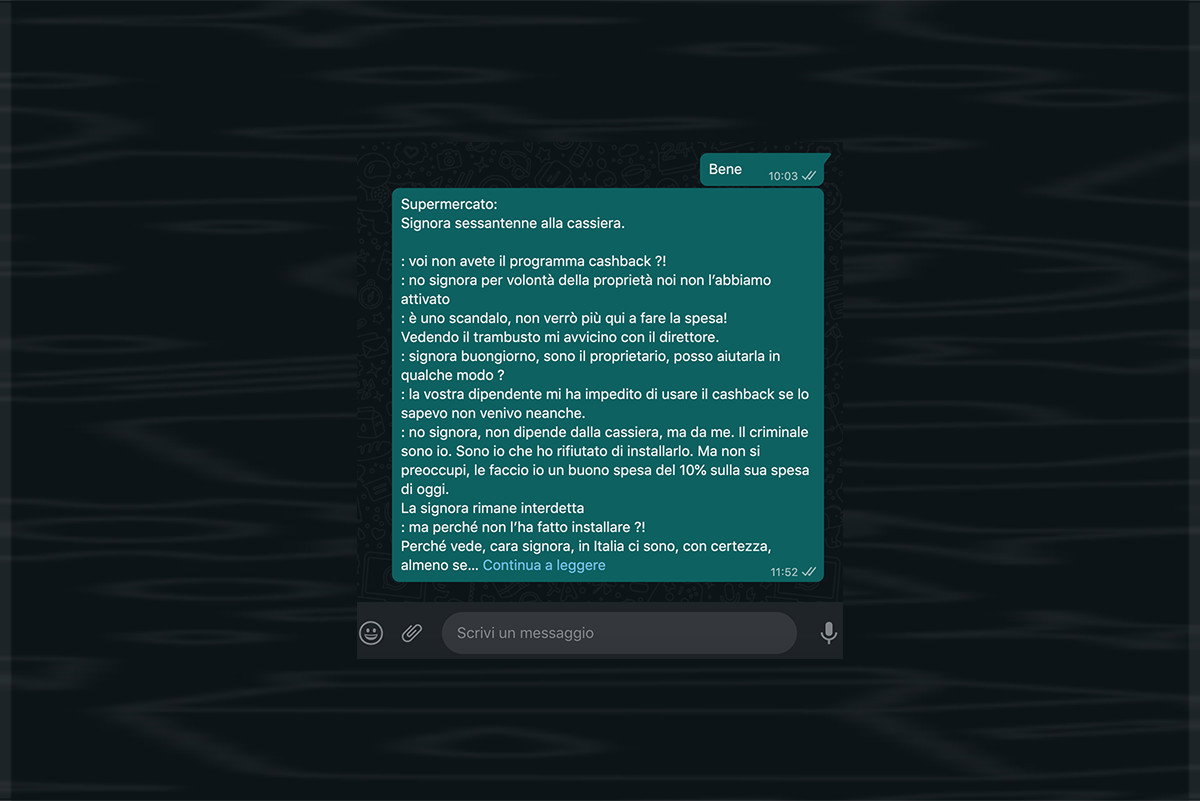Click the microphone voice message icon

(x=828, y=633)
